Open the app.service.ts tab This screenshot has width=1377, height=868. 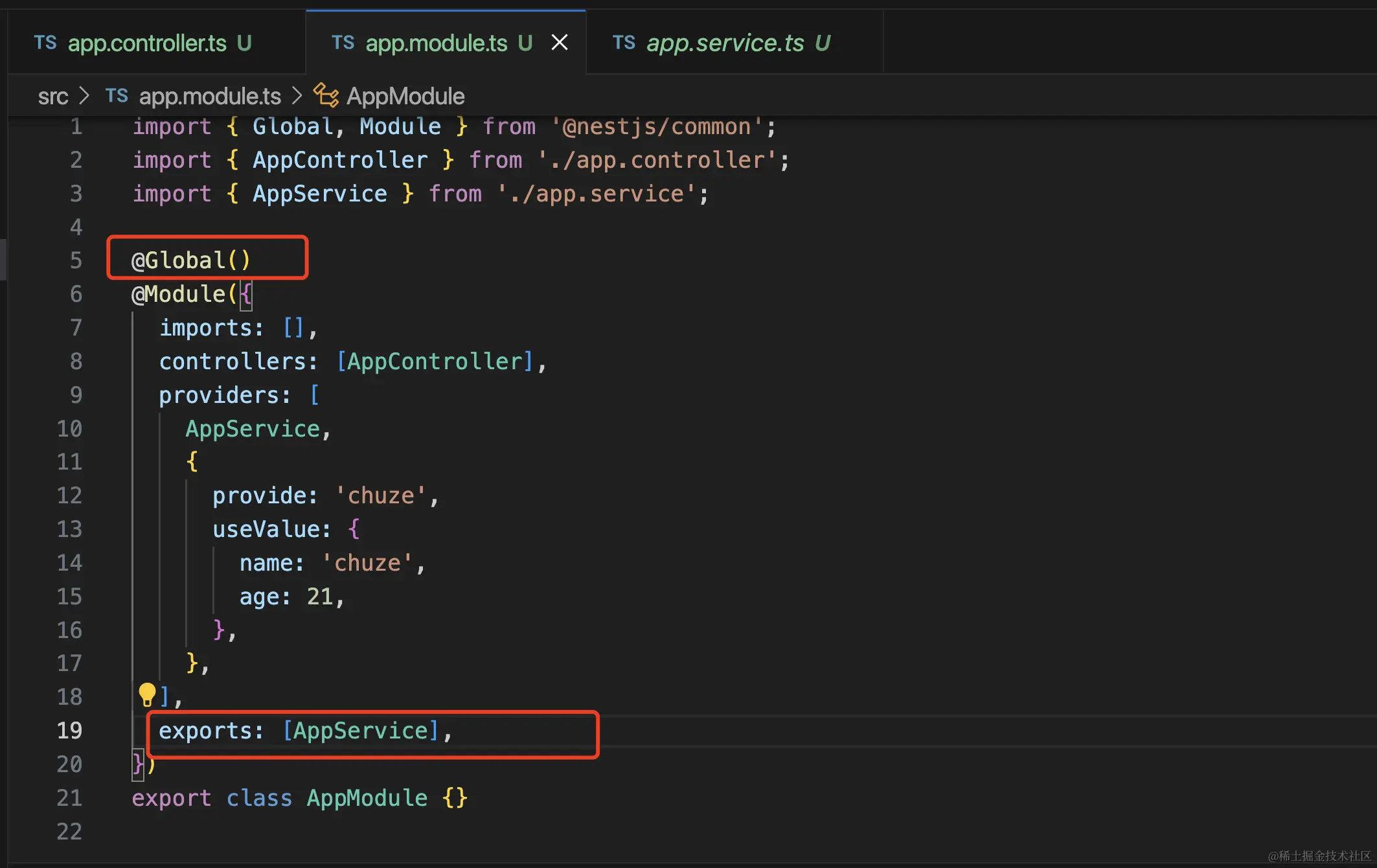[x=725, y=43]
